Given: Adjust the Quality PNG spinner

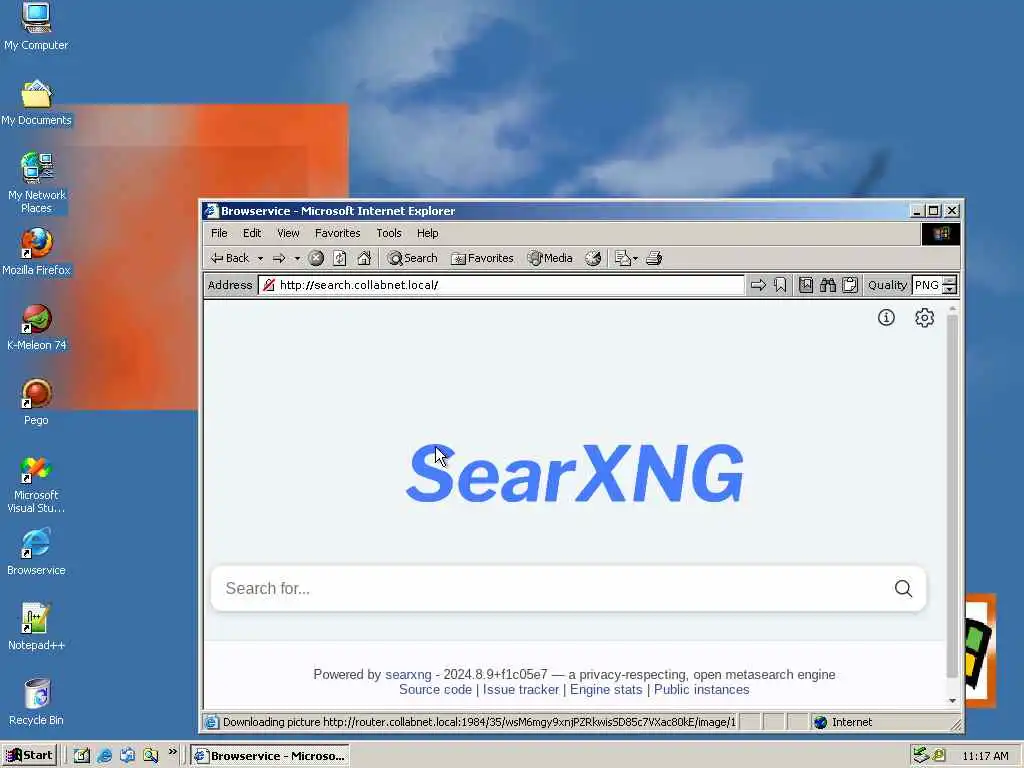Looking at the screenshot, I should [x=950, y=285].
